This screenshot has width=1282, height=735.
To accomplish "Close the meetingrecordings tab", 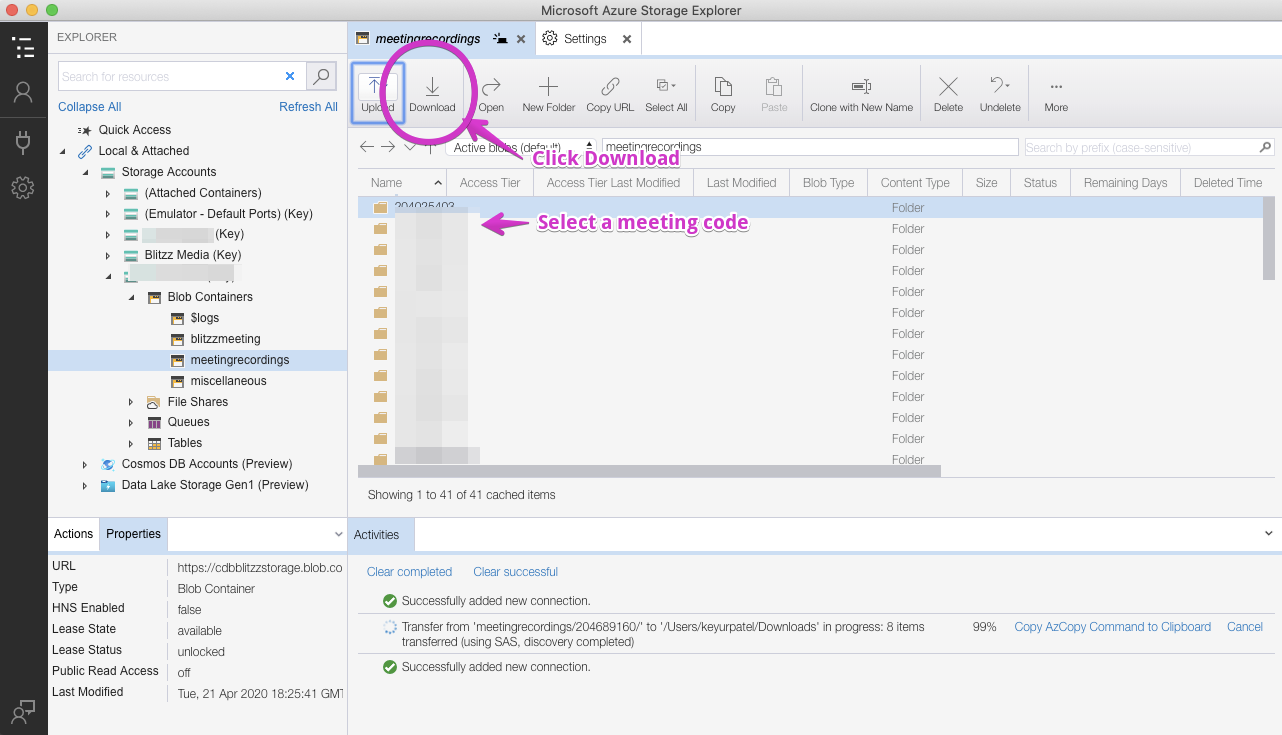I will [521, 39].
